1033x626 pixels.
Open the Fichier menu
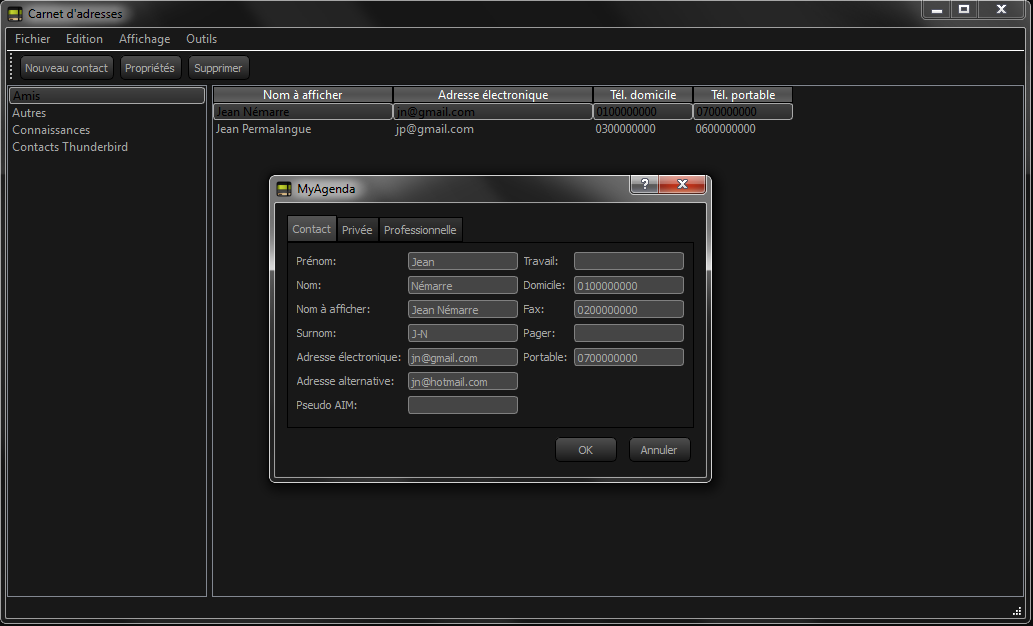[33, 39]
